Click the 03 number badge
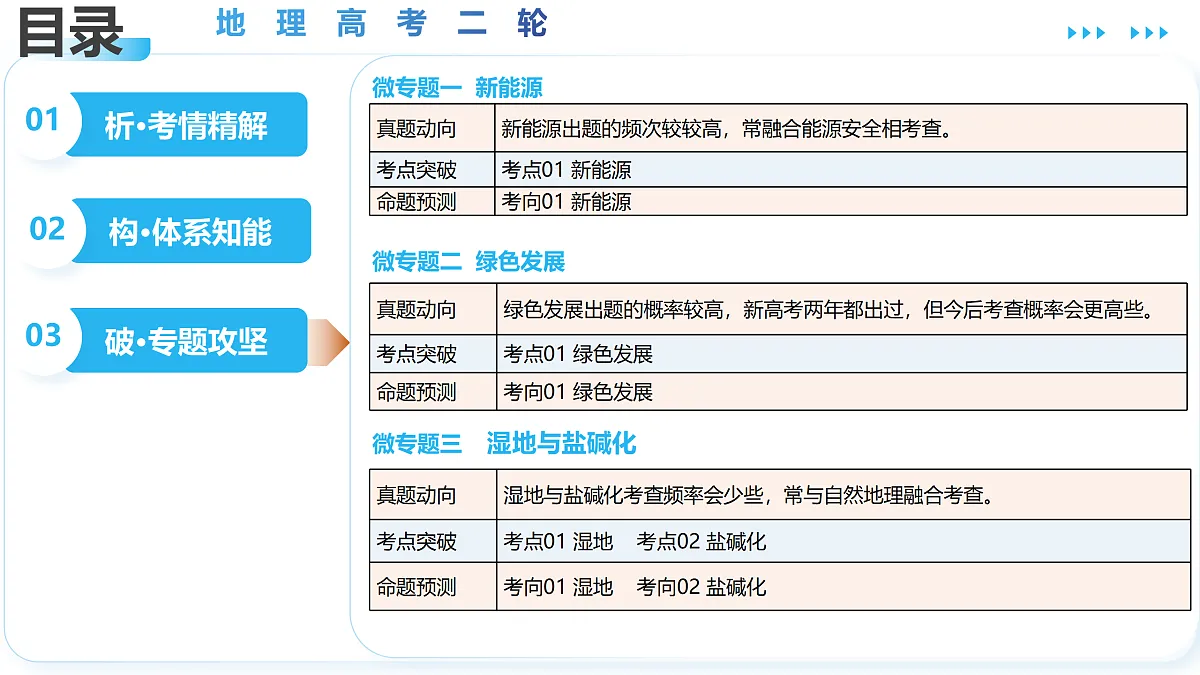Image resolution: width=1200 pixels, height=675 pixels. (43, 335)
